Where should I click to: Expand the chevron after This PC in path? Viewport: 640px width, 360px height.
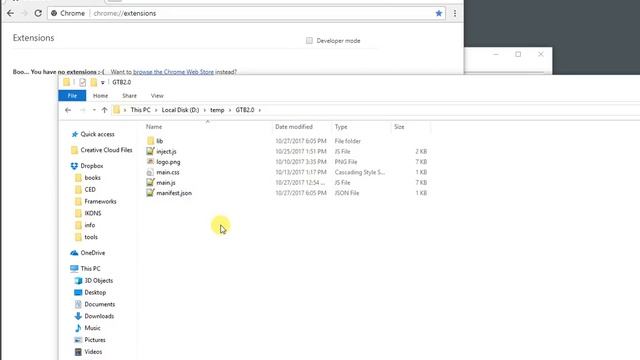(156, 110)
